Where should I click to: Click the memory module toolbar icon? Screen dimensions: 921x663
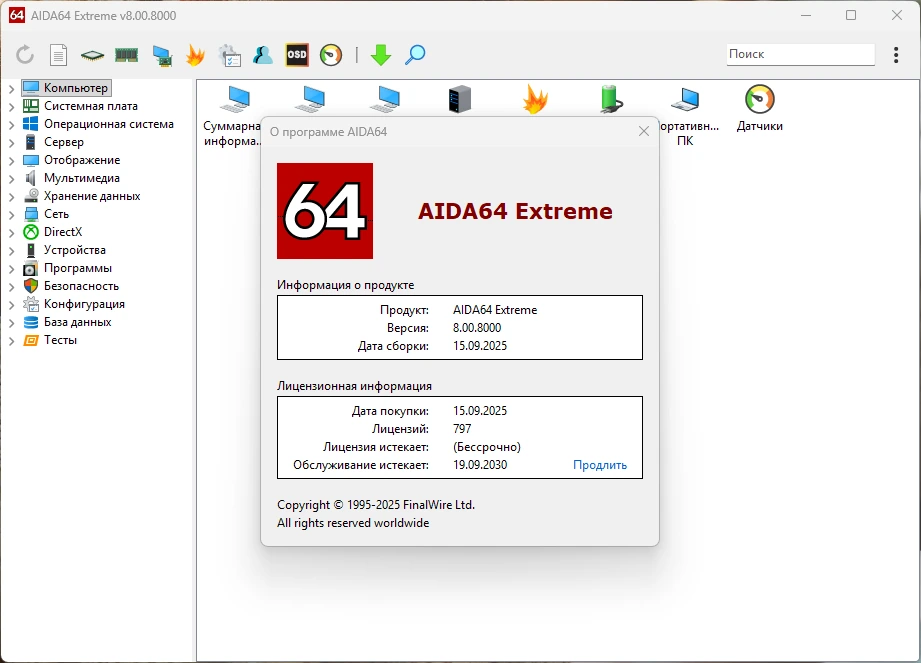tap(126, 55)
